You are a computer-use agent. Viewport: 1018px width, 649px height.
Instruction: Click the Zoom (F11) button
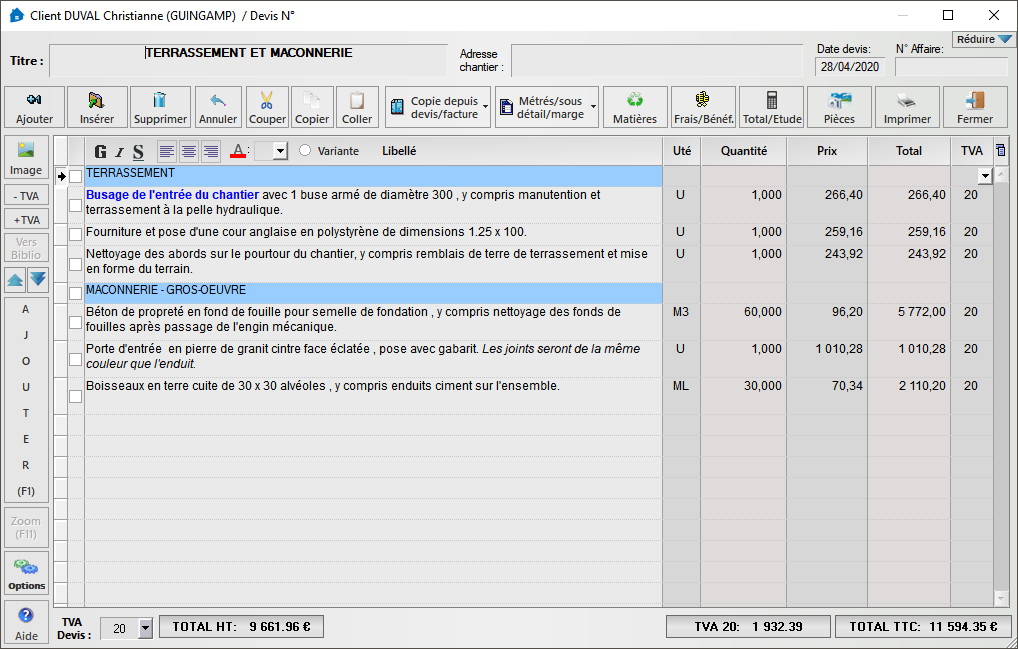click(x=27, y=528)
